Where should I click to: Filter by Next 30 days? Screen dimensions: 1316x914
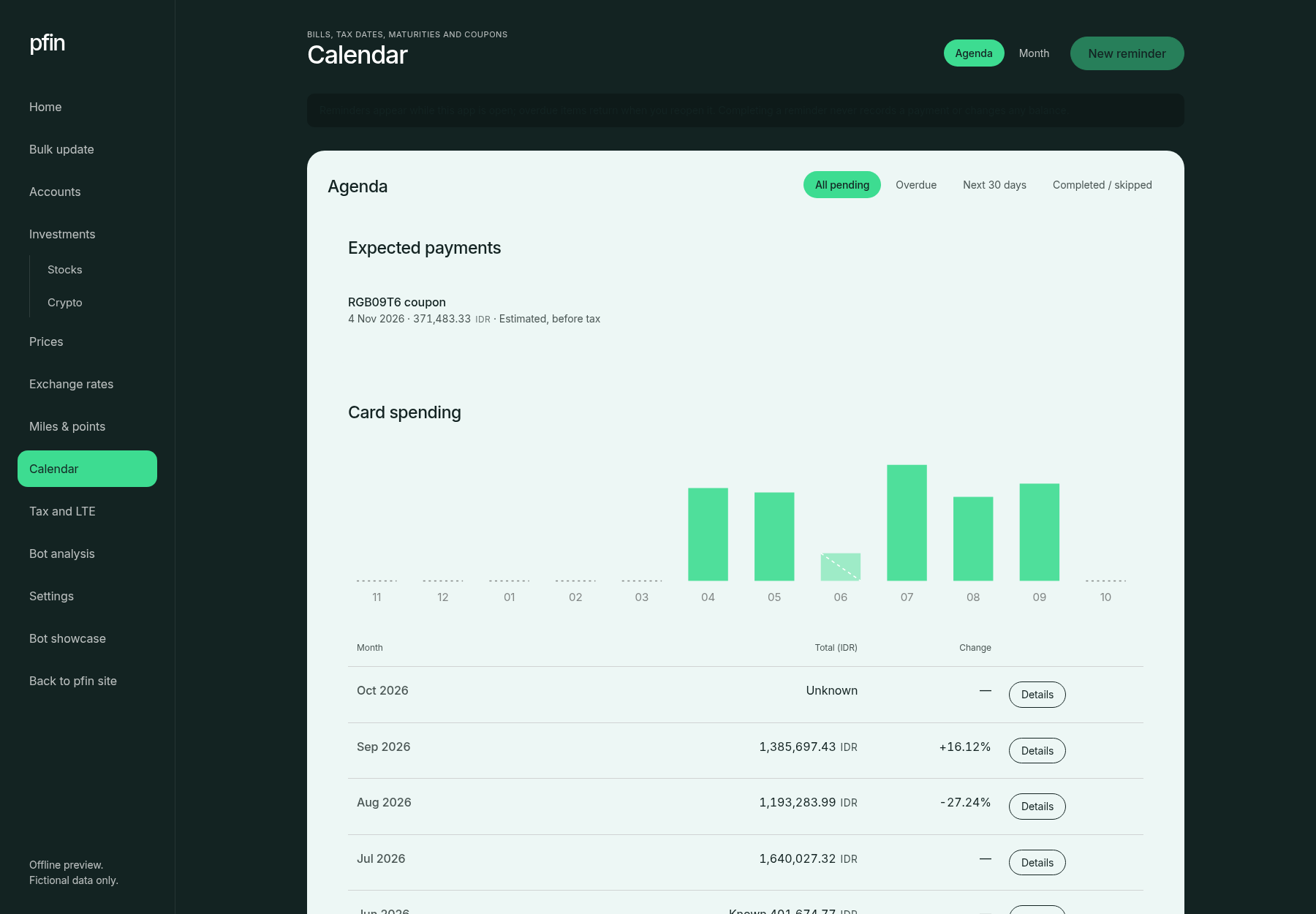[994, 185]
